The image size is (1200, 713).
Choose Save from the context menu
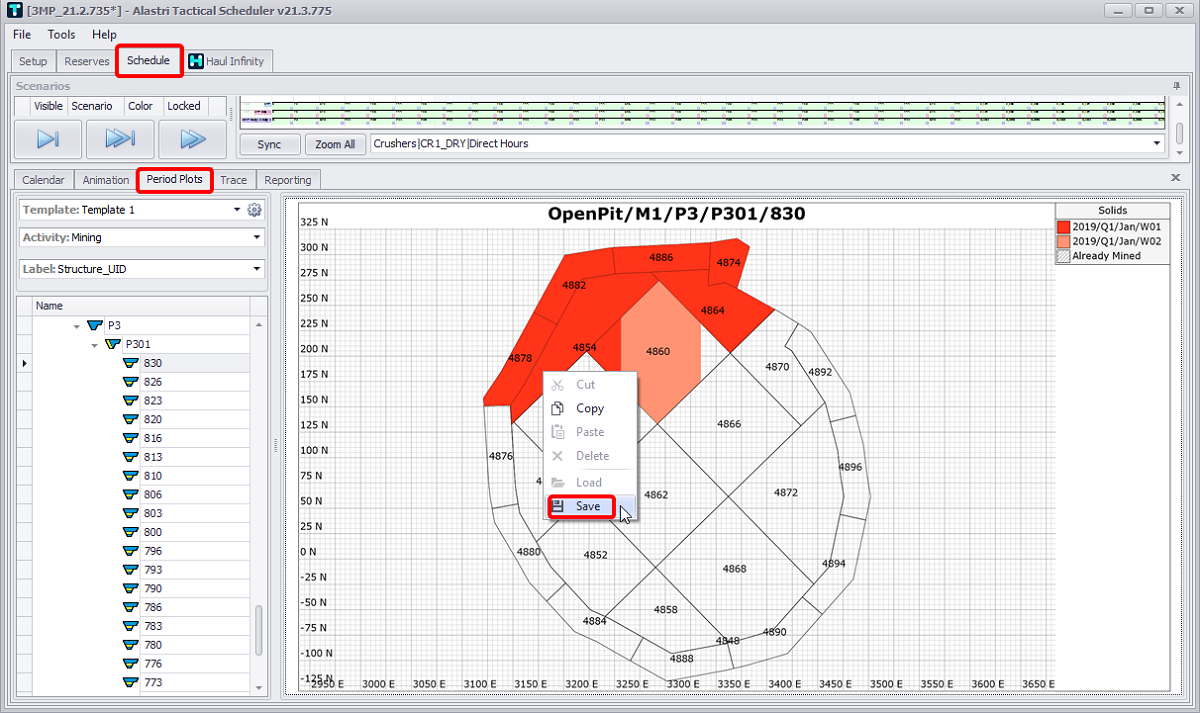(588, 507)
